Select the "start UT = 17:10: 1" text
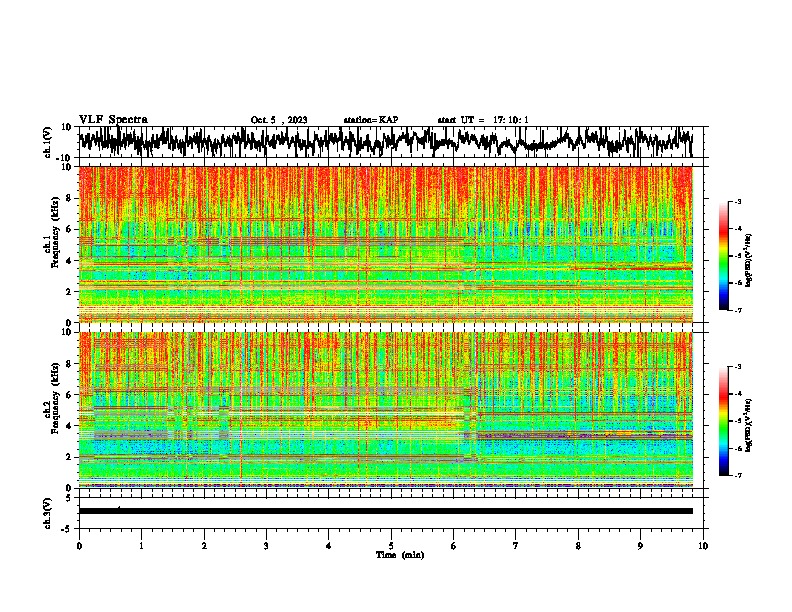Image resolution: width=792 pixels, height=612 pixels. pos(483,120)
